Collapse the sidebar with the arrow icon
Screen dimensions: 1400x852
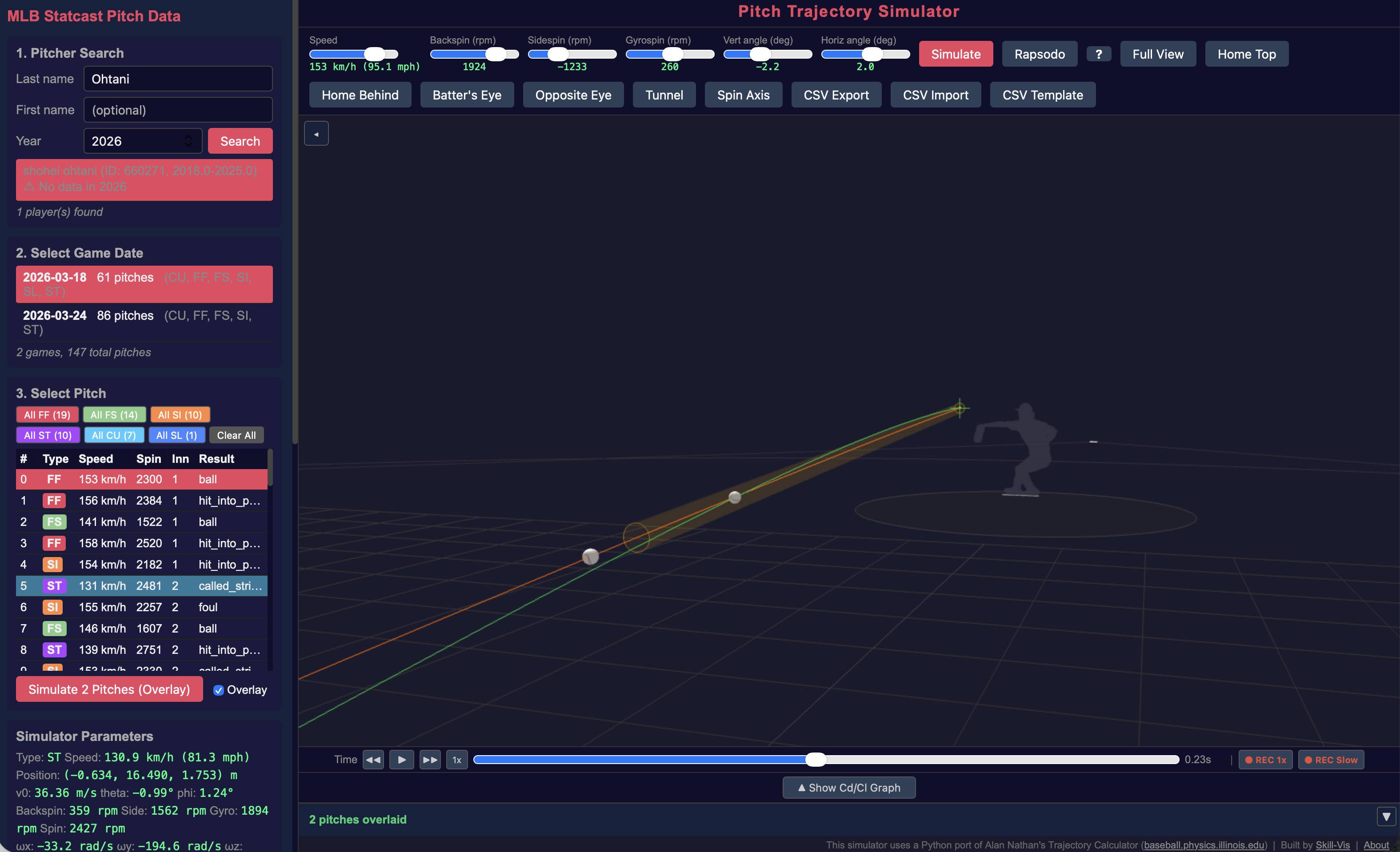316,133
